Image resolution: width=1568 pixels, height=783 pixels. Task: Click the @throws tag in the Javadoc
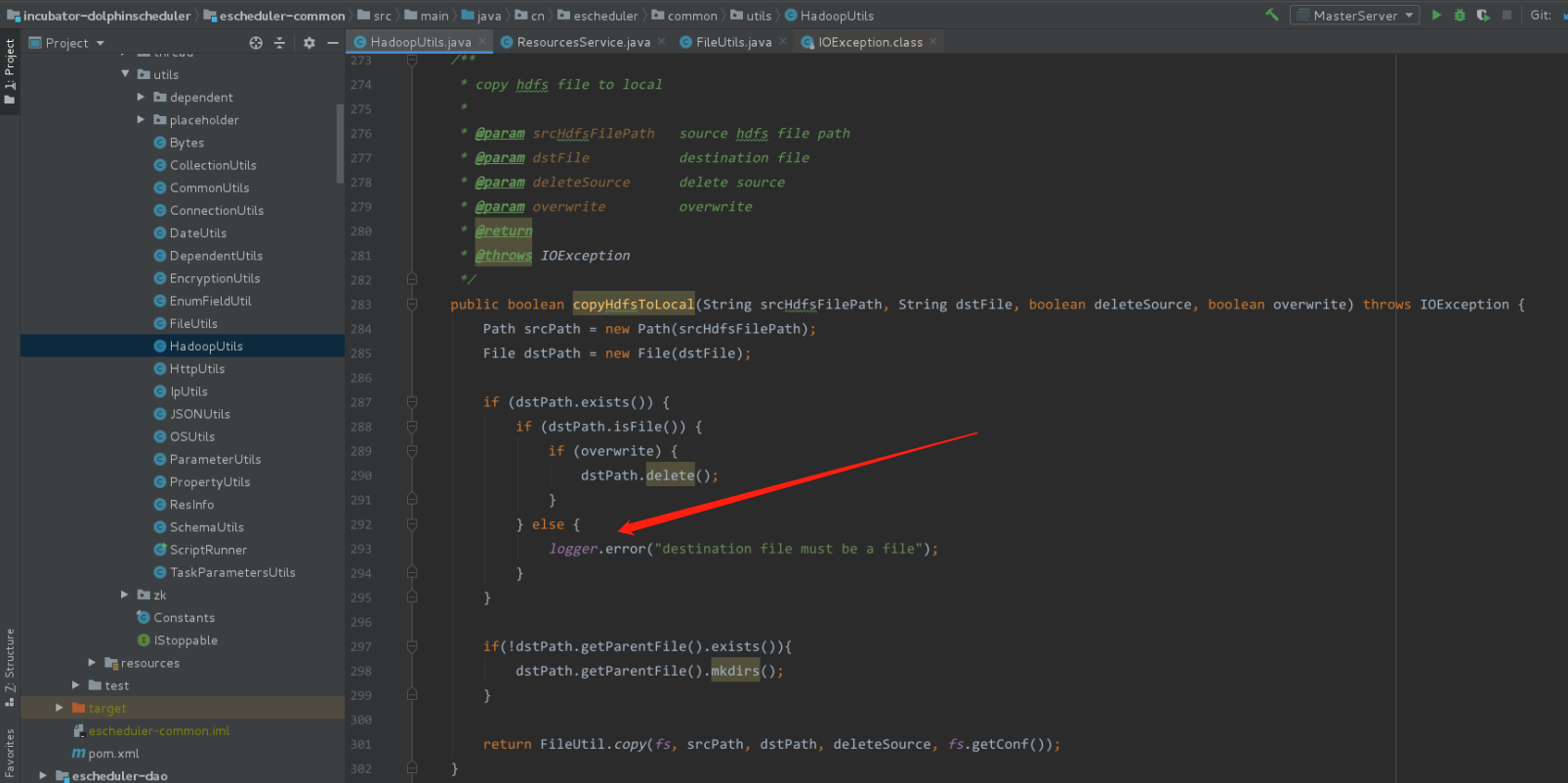click(x=504, y=256)
